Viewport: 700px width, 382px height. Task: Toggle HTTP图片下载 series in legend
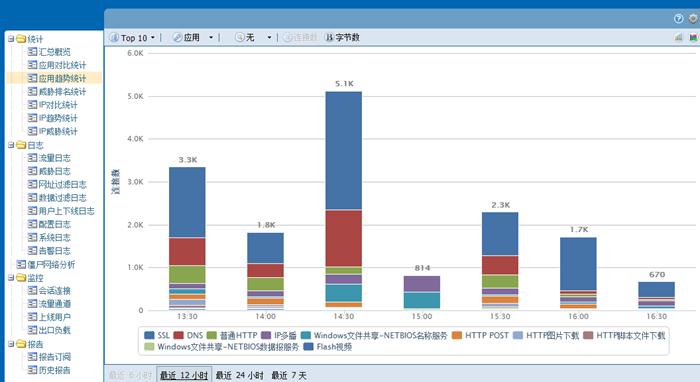click(546, 335)
